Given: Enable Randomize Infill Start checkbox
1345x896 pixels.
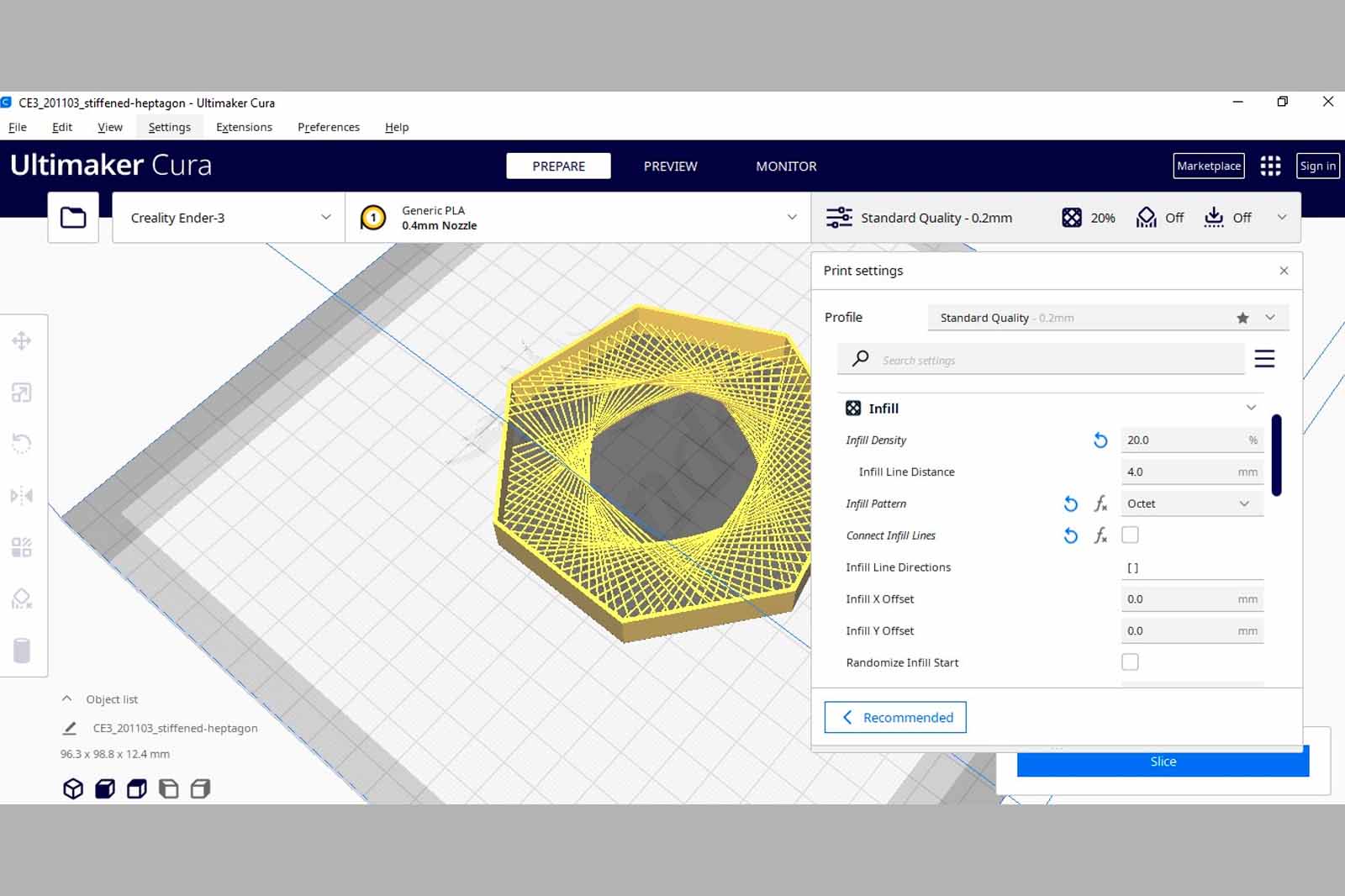Looking at the screenshot, I should coord(1130,662).
